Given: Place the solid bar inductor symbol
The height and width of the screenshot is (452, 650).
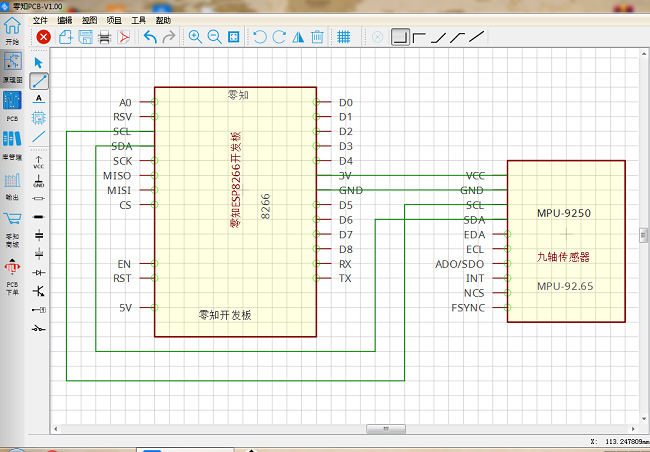Looking at the screenshot, I should click(39, 217).
